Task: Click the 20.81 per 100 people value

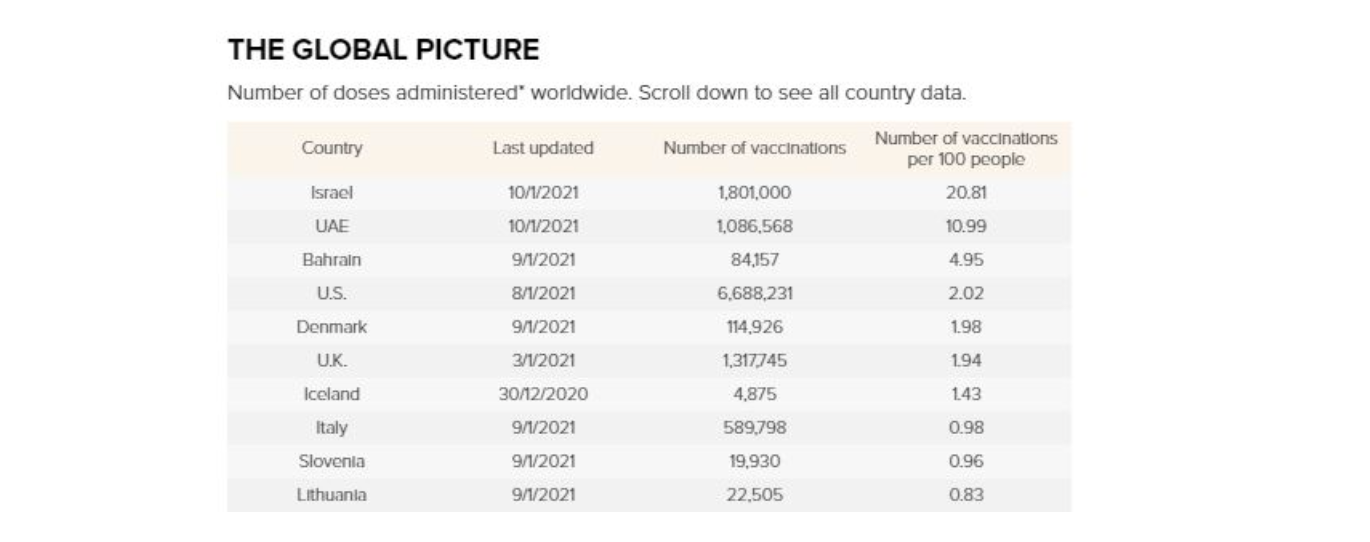Action: (x=965, y=192)
